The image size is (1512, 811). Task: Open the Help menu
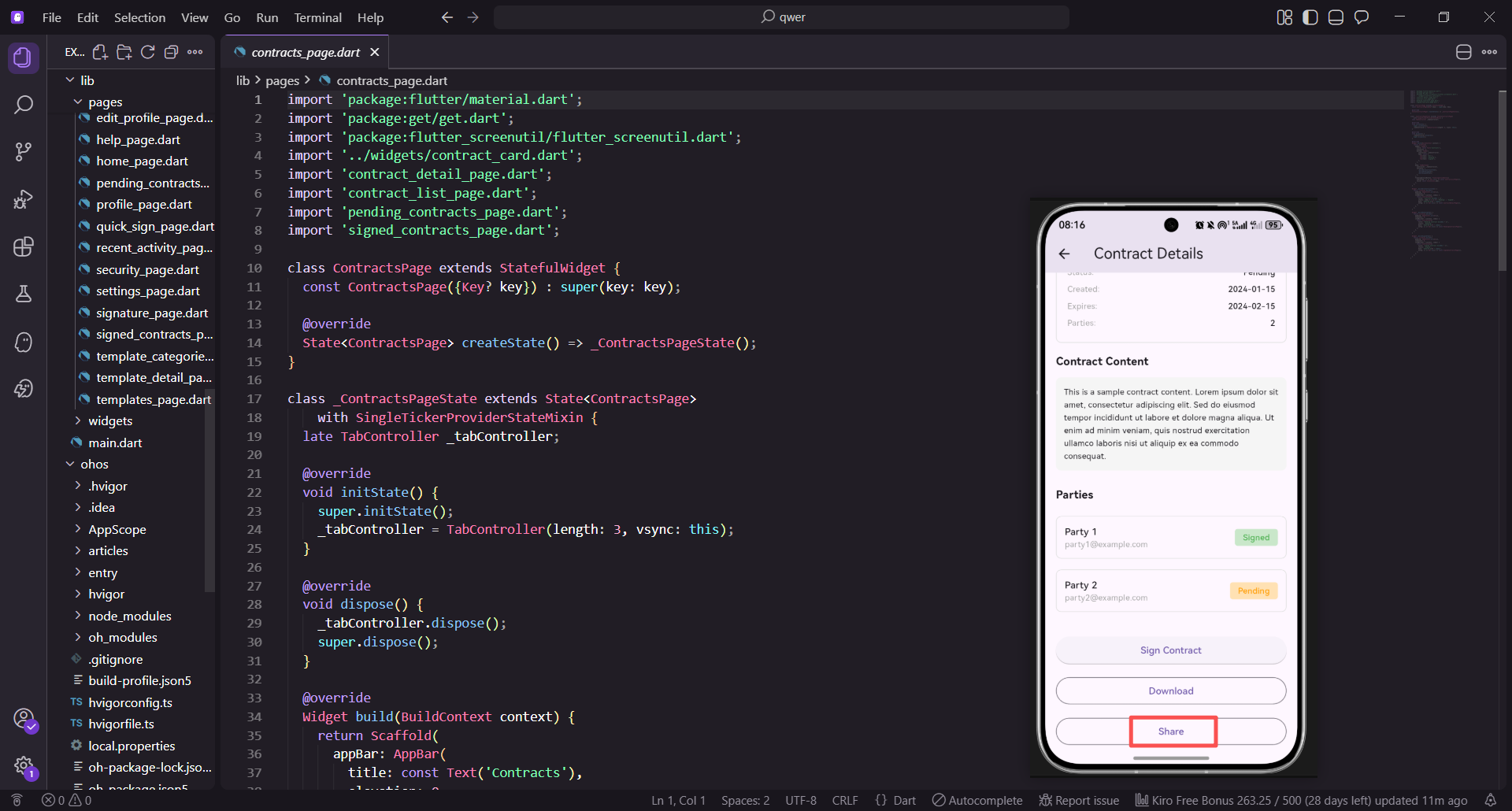(370, 17)
